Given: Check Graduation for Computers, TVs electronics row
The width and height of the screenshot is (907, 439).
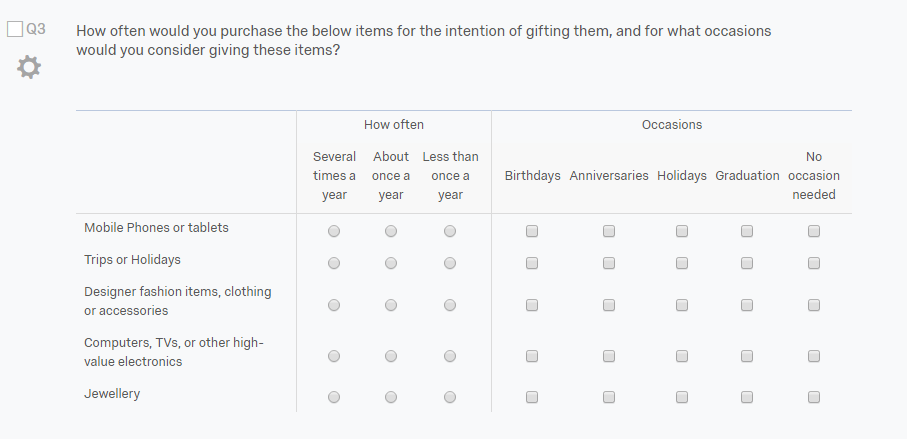Looking at the screenshot, I should click(x=747, y=356).
